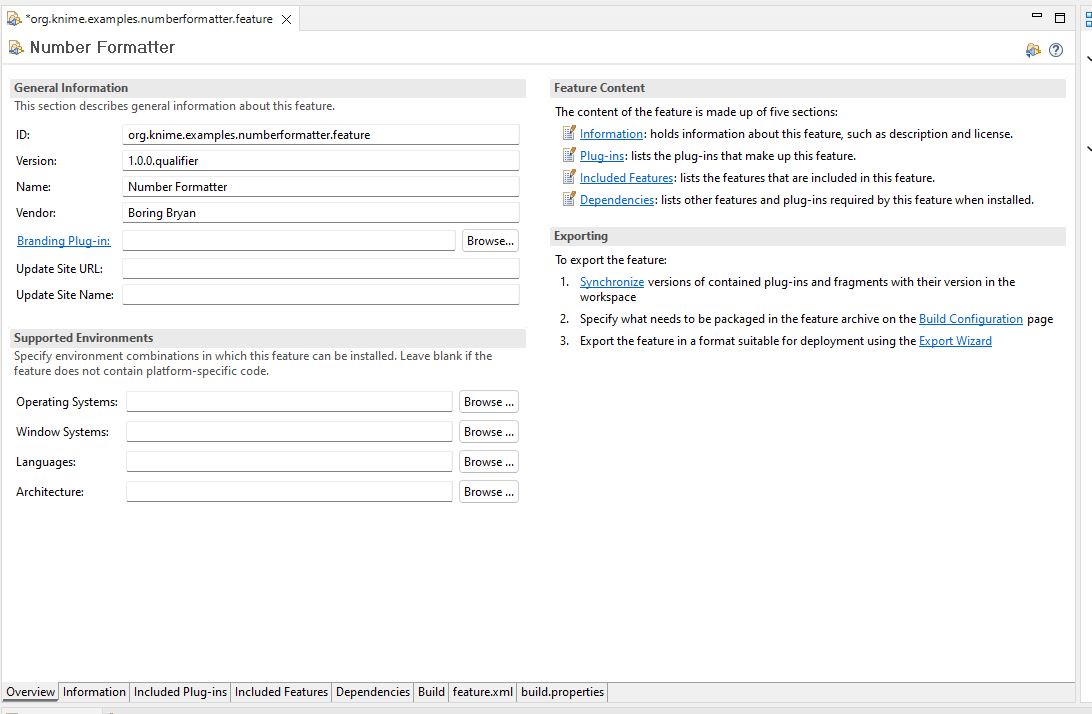
Task: Click the Number Formatter header feature icon
Action: (16, 47)
